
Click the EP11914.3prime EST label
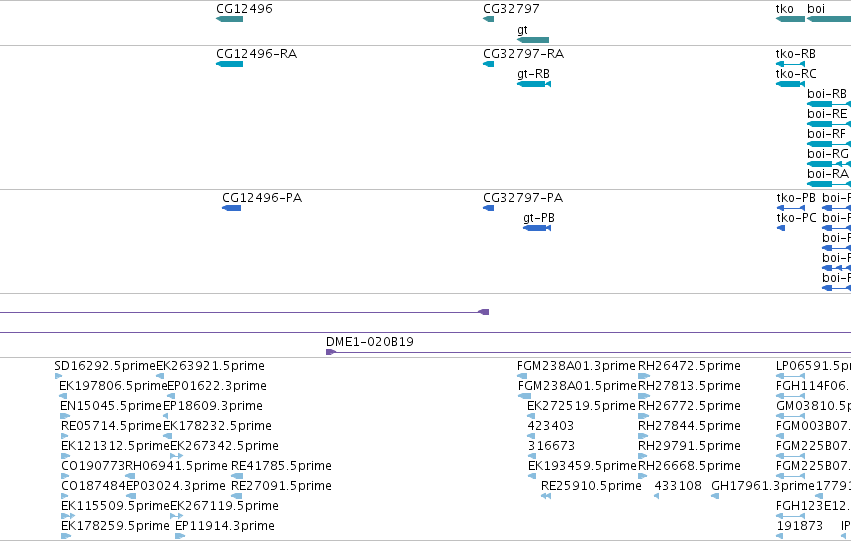pos(225,526)
